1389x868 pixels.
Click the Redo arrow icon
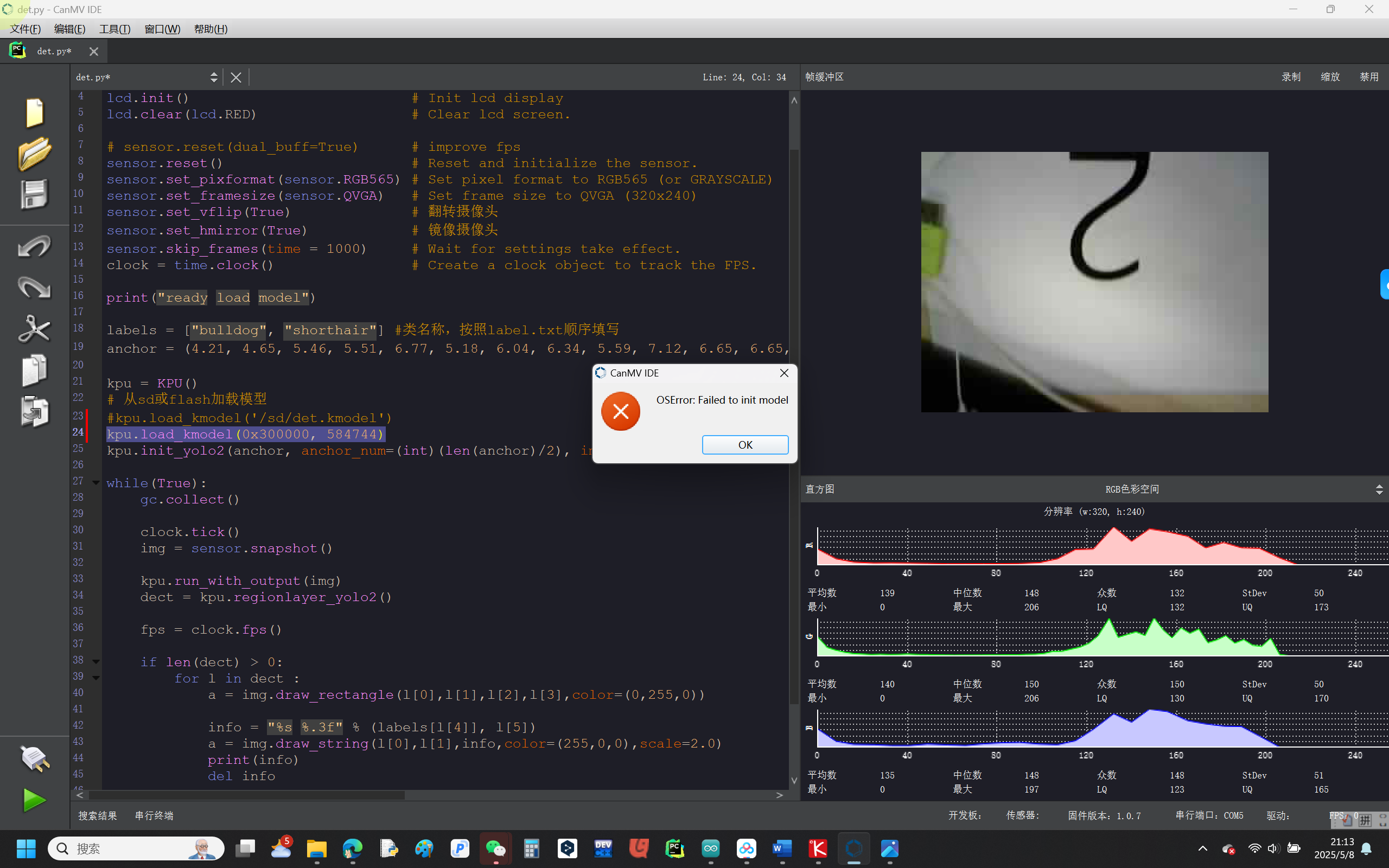coord(34,288)
